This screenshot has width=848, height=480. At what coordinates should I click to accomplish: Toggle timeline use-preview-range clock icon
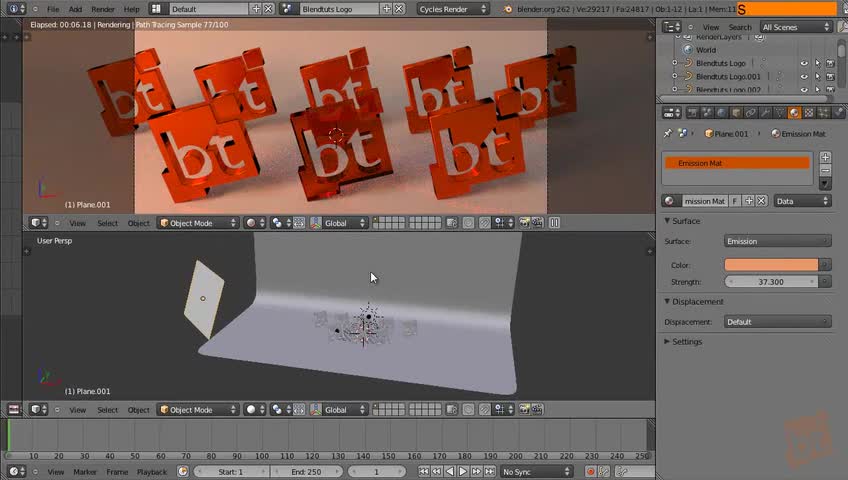[x=183, y=471]
